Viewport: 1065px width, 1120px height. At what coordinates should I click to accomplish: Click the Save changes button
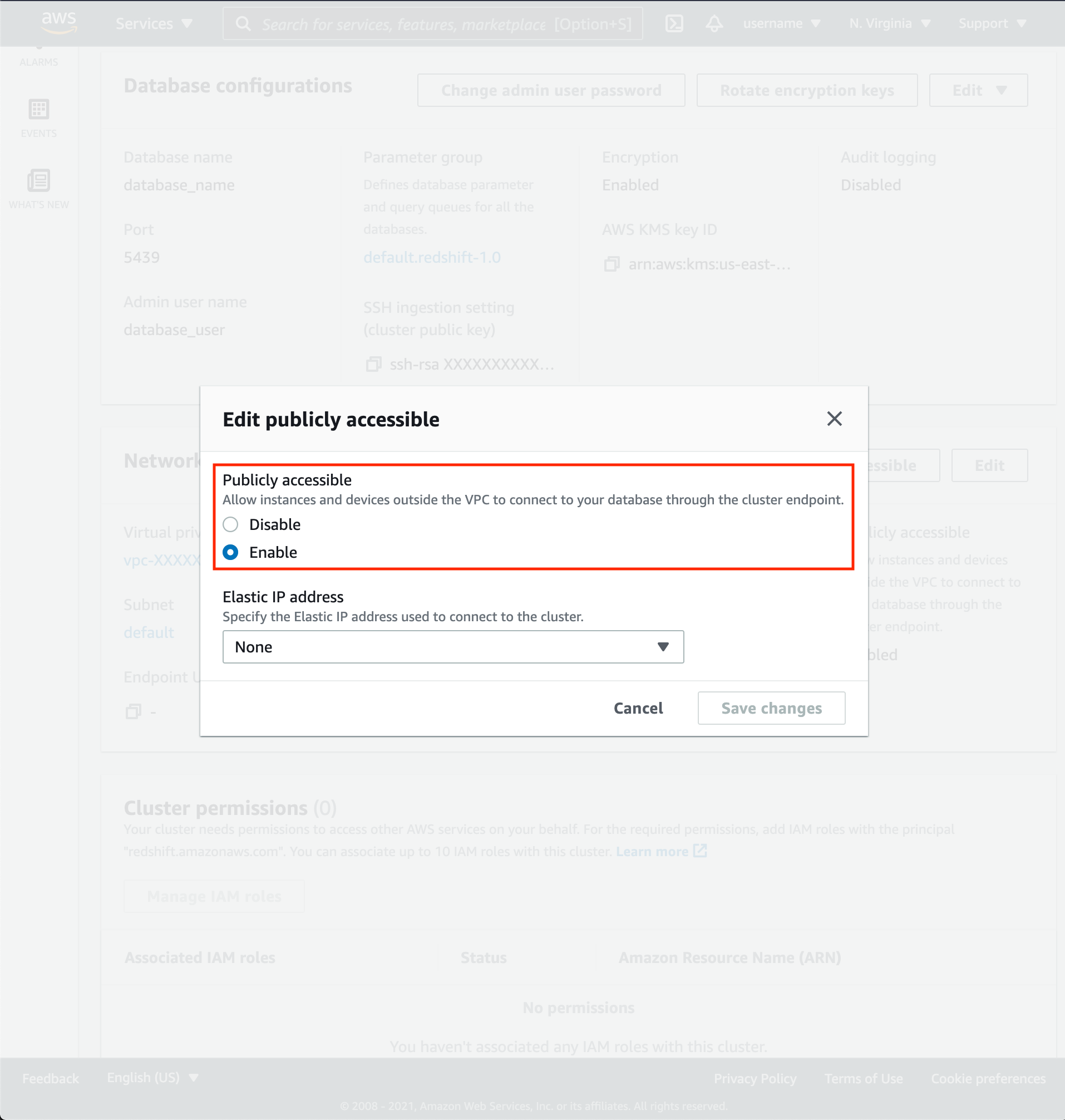[x=771, y=708]
